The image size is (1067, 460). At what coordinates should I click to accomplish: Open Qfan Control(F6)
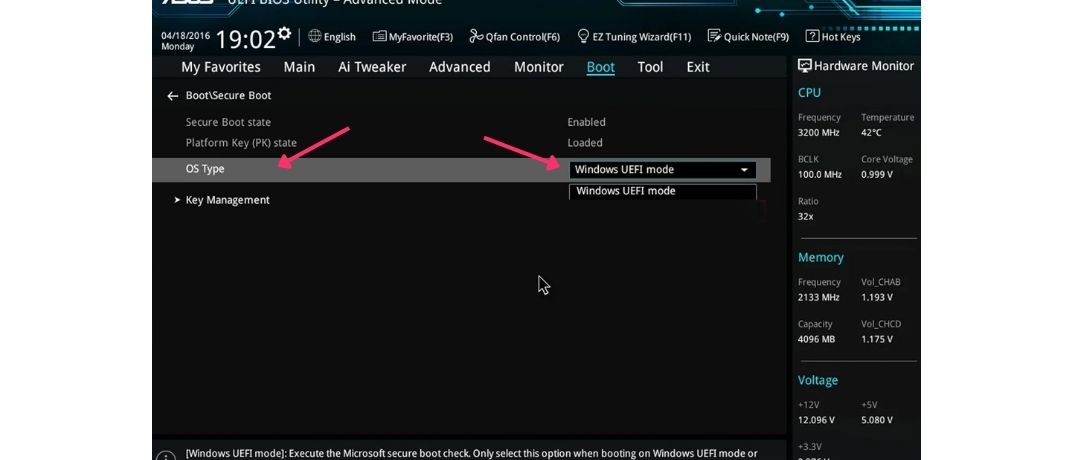514,37
